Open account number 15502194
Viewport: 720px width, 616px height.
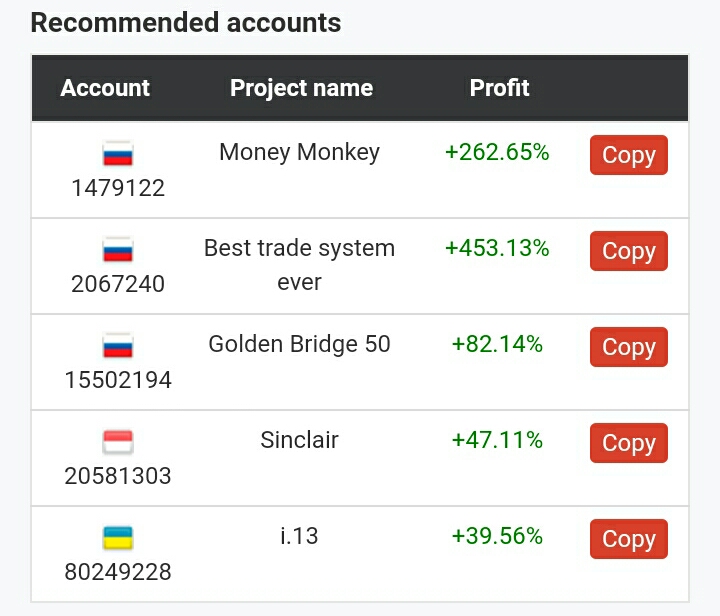click(118, 380)
